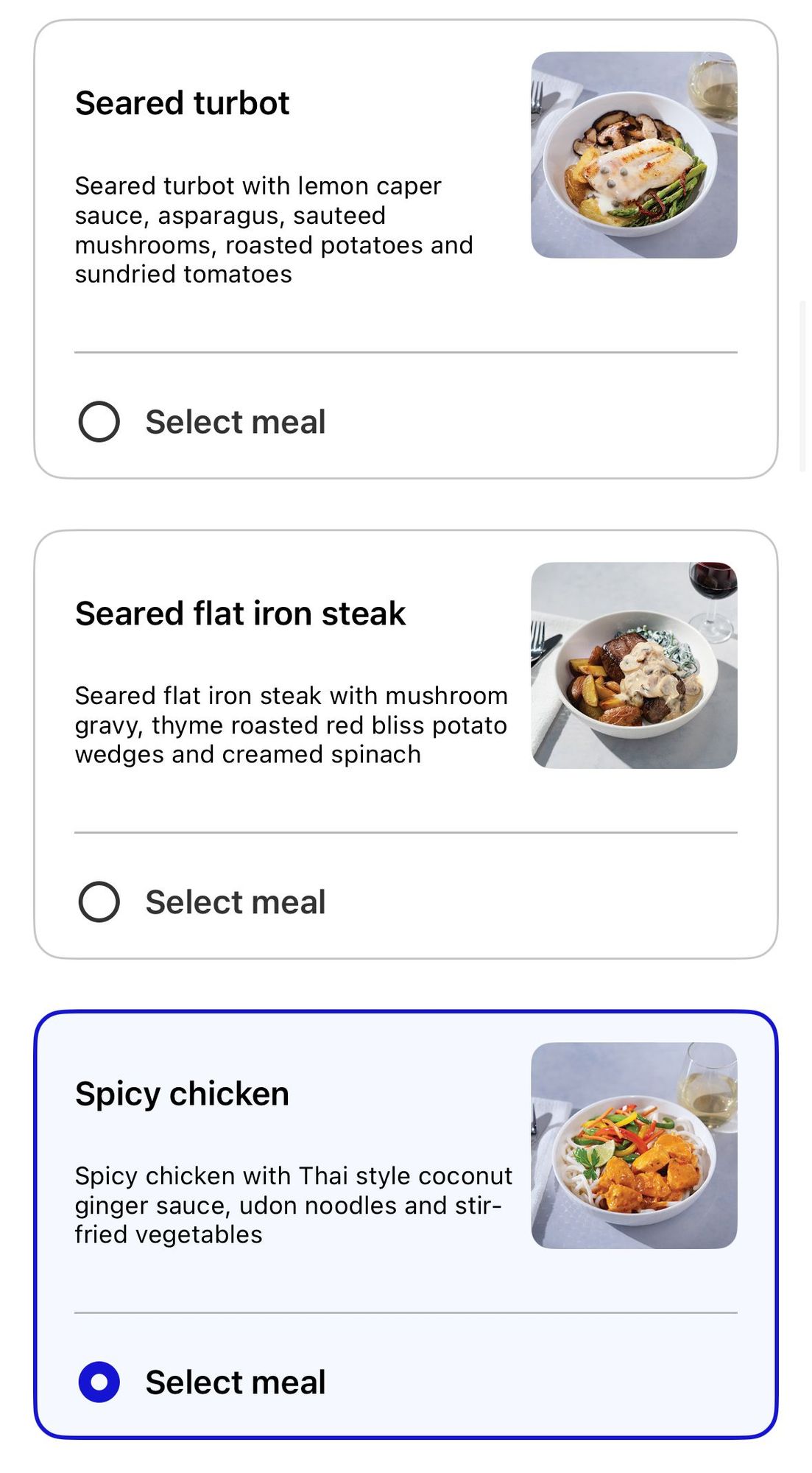
Task: Choose the Seared flat iron steak radio button
Action: click(99, 901)
